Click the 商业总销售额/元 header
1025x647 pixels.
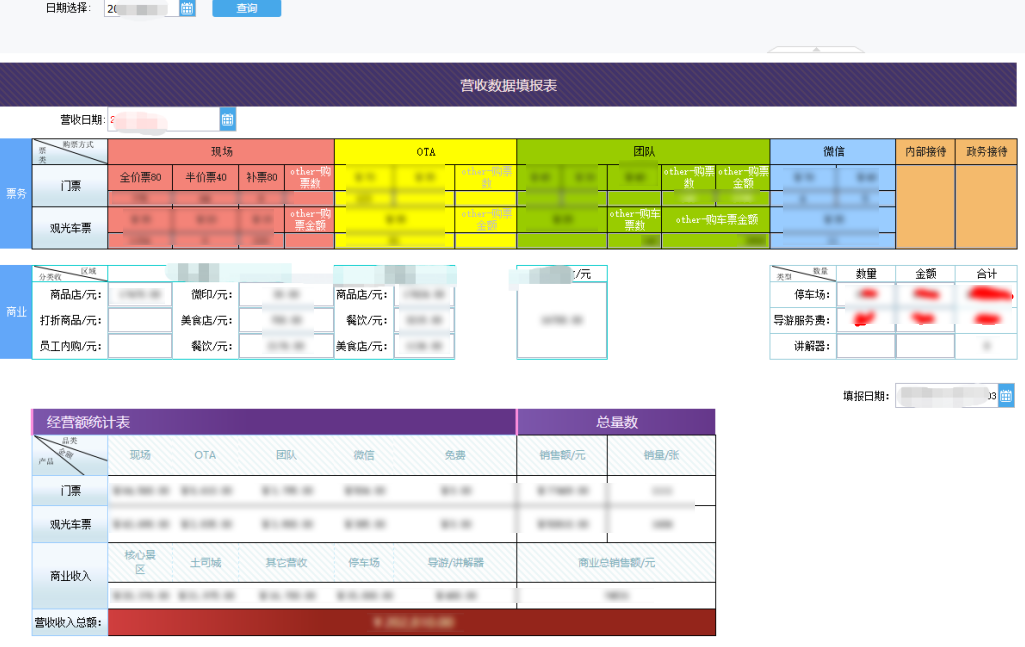point(616,562)
